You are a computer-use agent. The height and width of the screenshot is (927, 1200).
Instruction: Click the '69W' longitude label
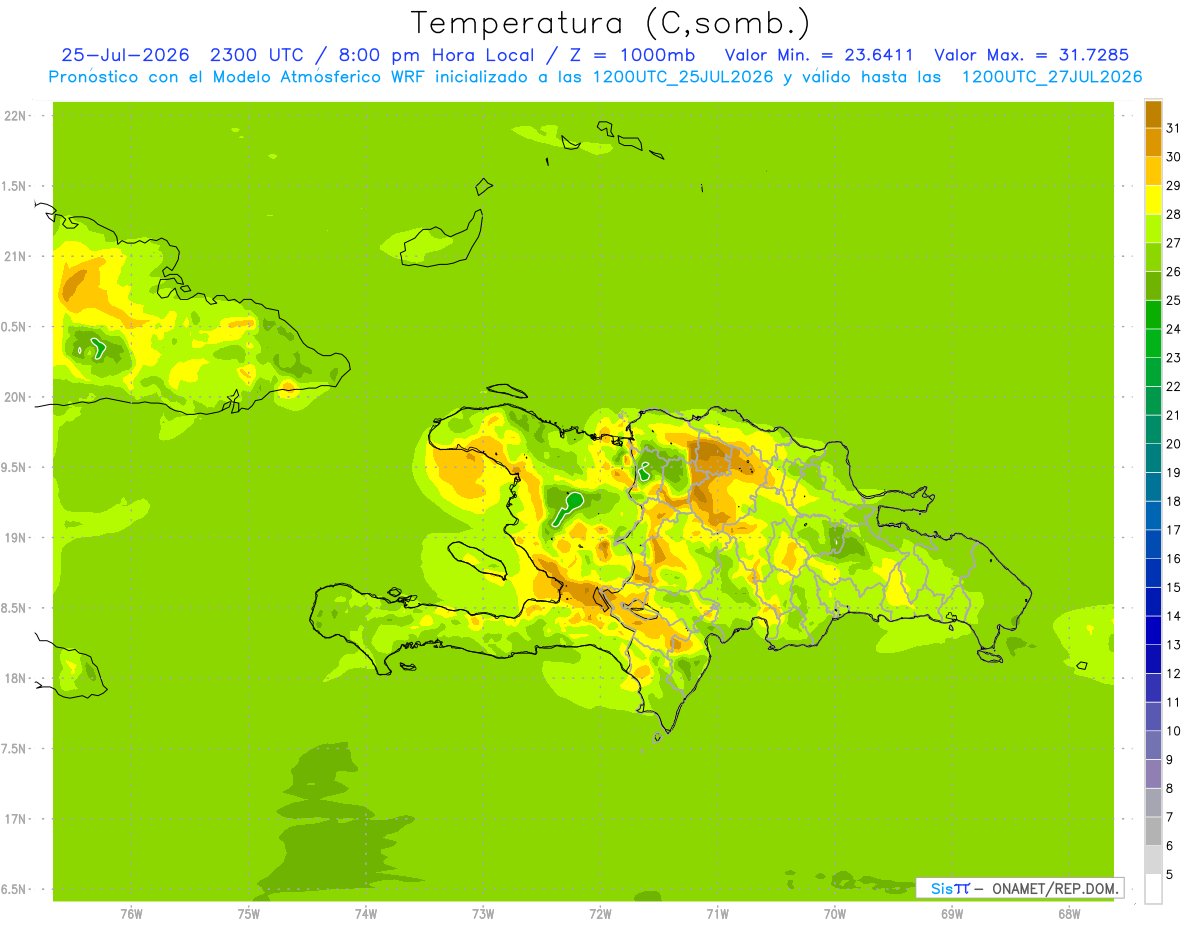coord(952,914)
